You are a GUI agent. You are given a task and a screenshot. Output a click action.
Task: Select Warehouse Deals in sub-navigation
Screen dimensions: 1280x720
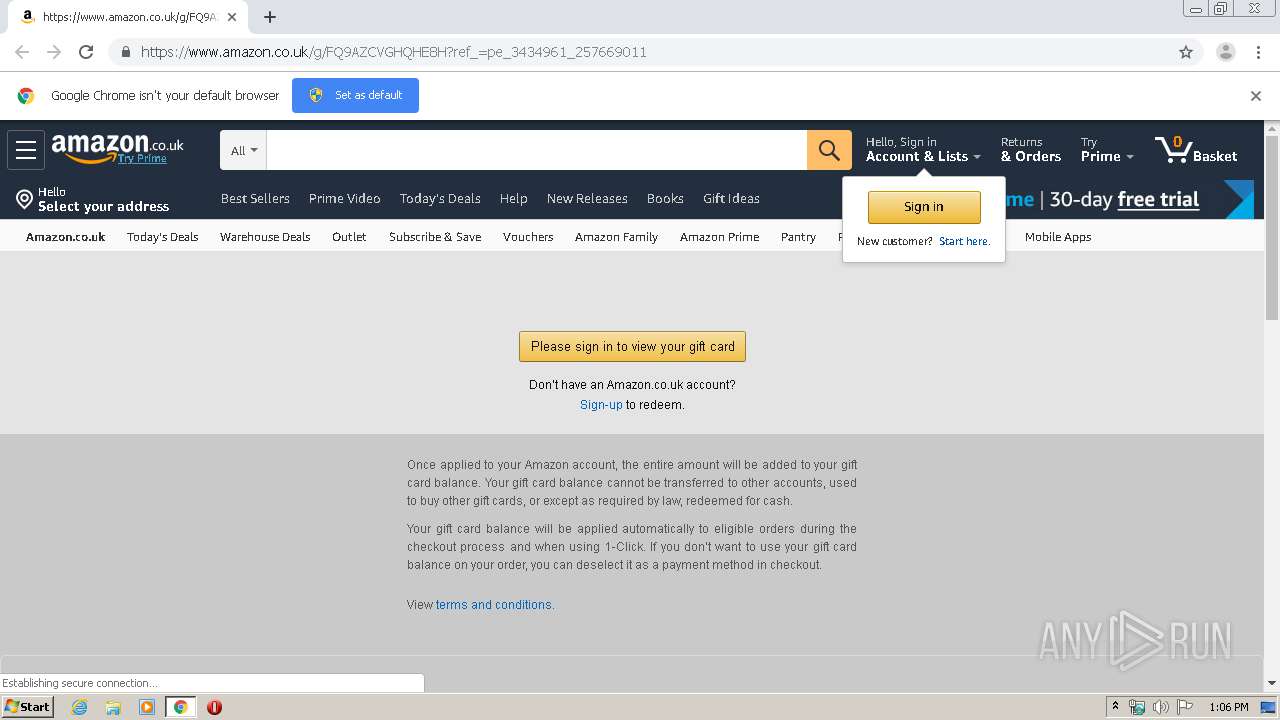(x=265, y=237)
